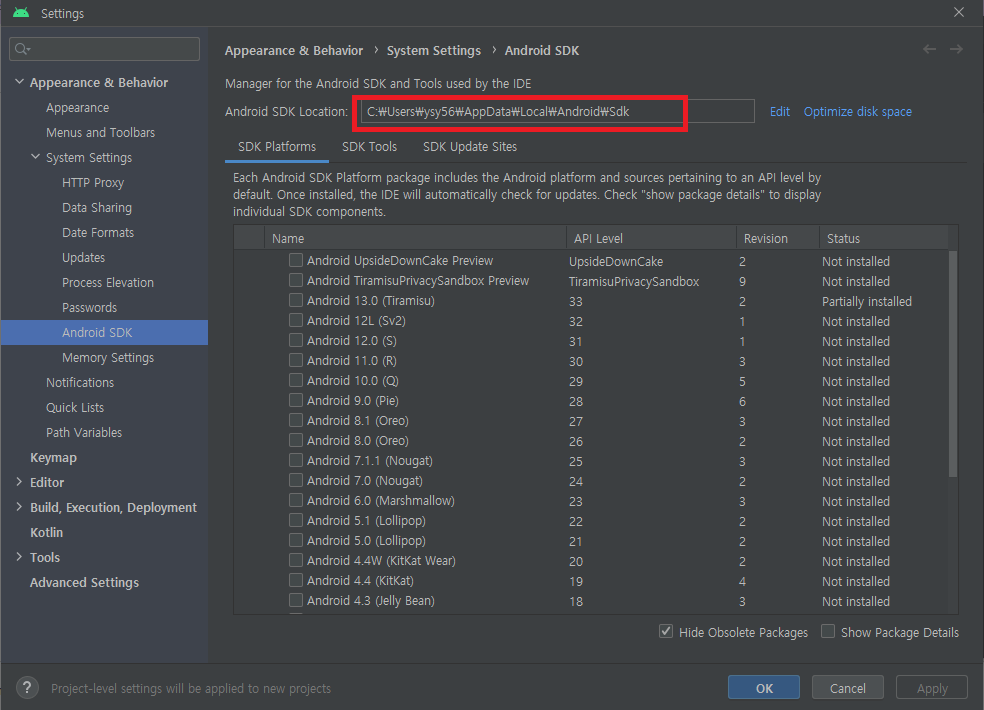Expand Build, Execution, Deployment section
The height and width of the screenshot is (710, 984).
[19, 507]
